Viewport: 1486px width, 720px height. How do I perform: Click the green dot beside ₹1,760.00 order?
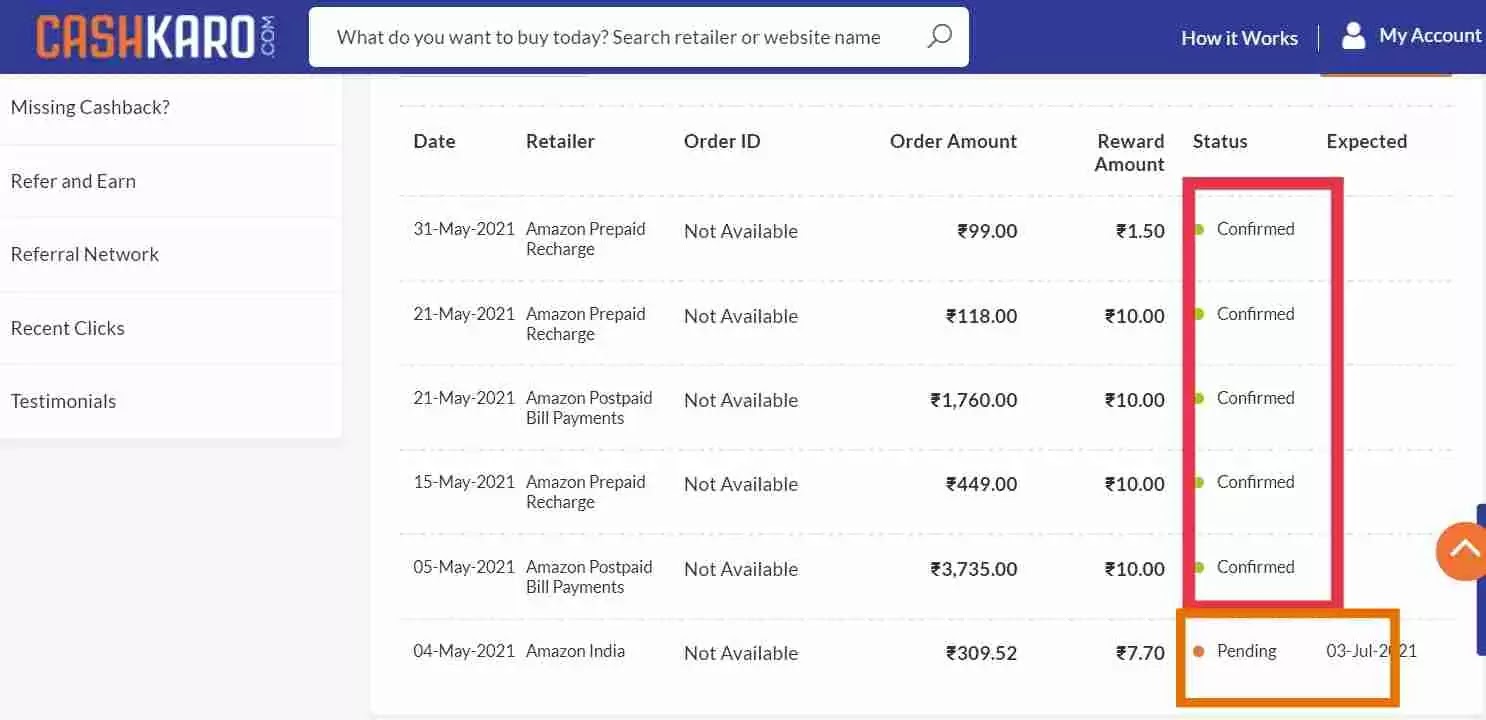pyautogui.click(x=1198, y=398)
